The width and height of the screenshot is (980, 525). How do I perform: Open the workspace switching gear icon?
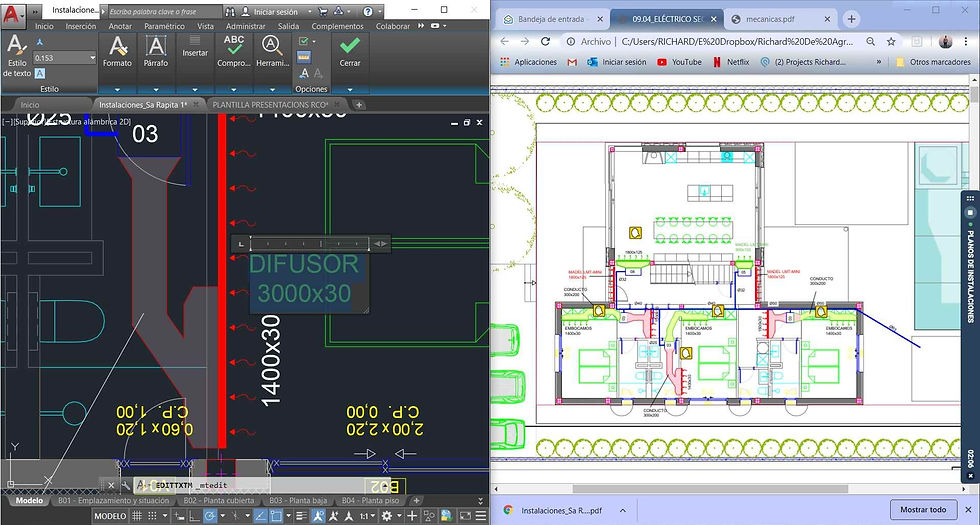click(387, 516)
